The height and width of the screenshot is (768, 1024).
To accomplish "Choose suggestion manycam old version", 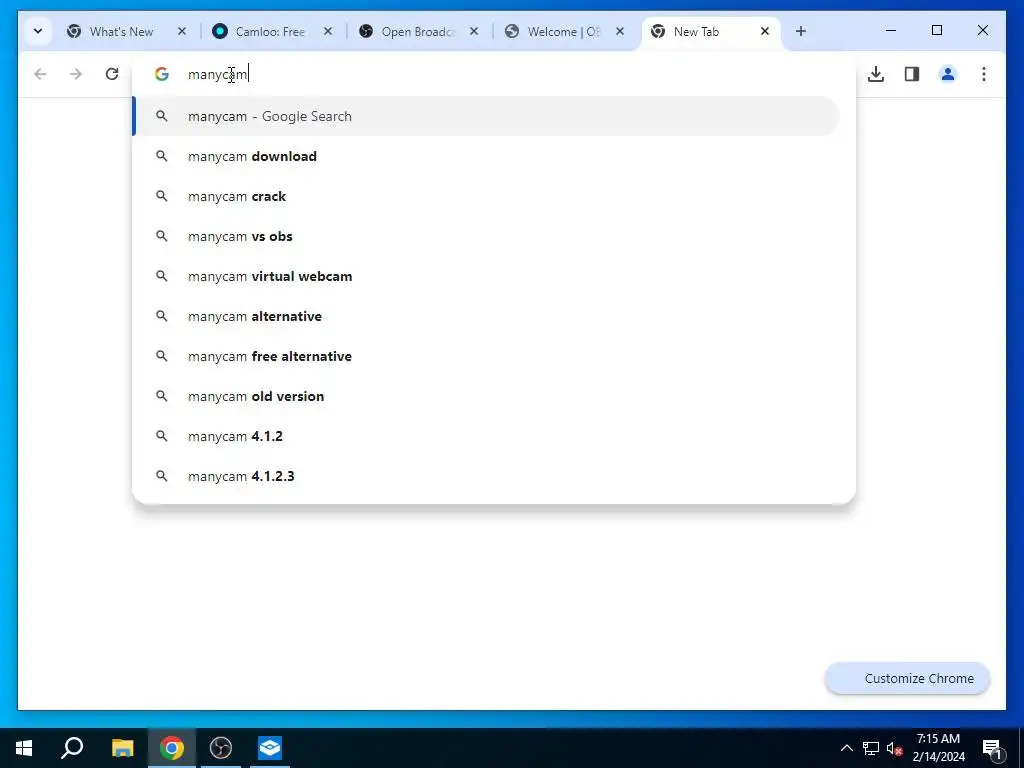I will (x=487, y=396).
